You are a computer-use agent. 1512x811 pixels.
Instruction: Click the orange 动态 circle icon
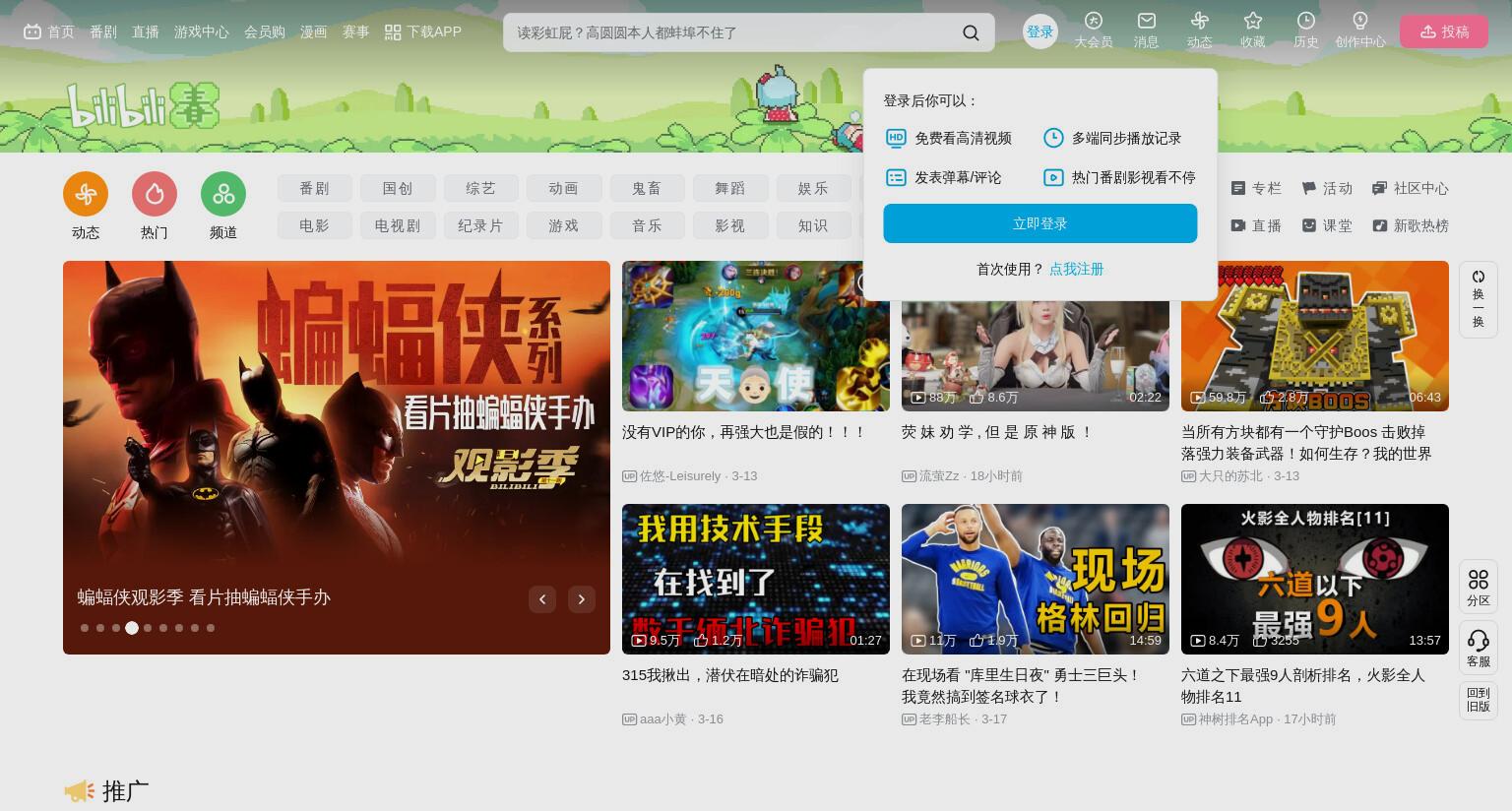click(x=86, y=194)
